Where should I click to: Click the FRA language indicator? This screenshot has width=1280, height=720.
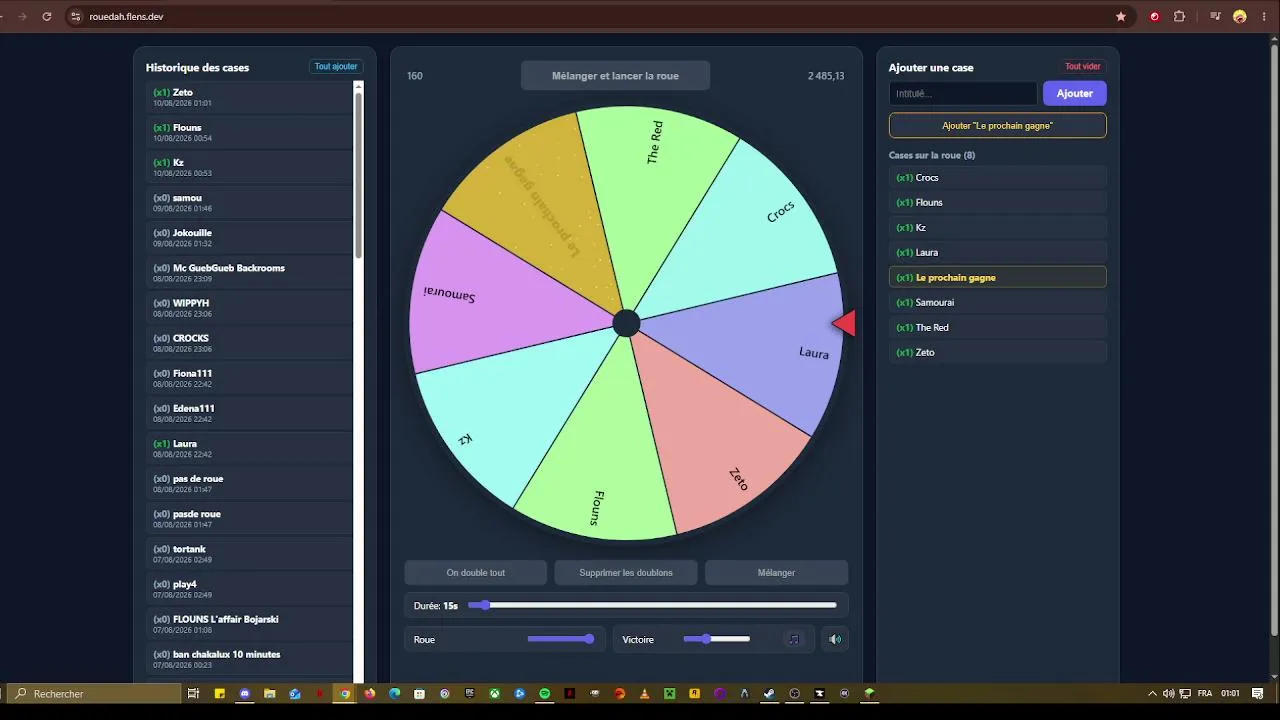point(1205,694)
